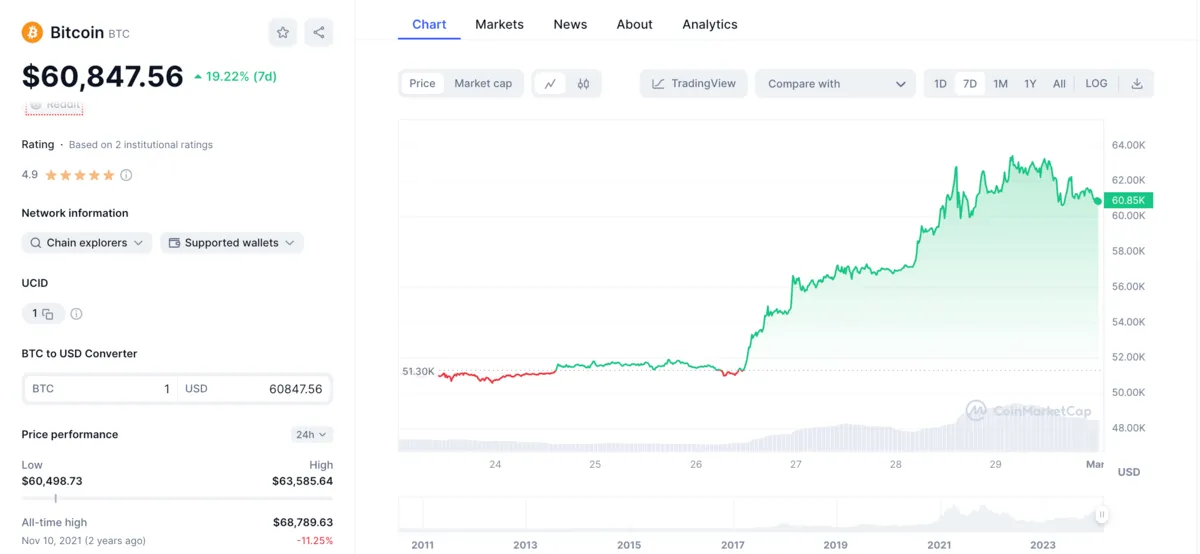Click the Low $60,498.73 value
This screenshot has width=1200, height=554.
click(52, 481)
